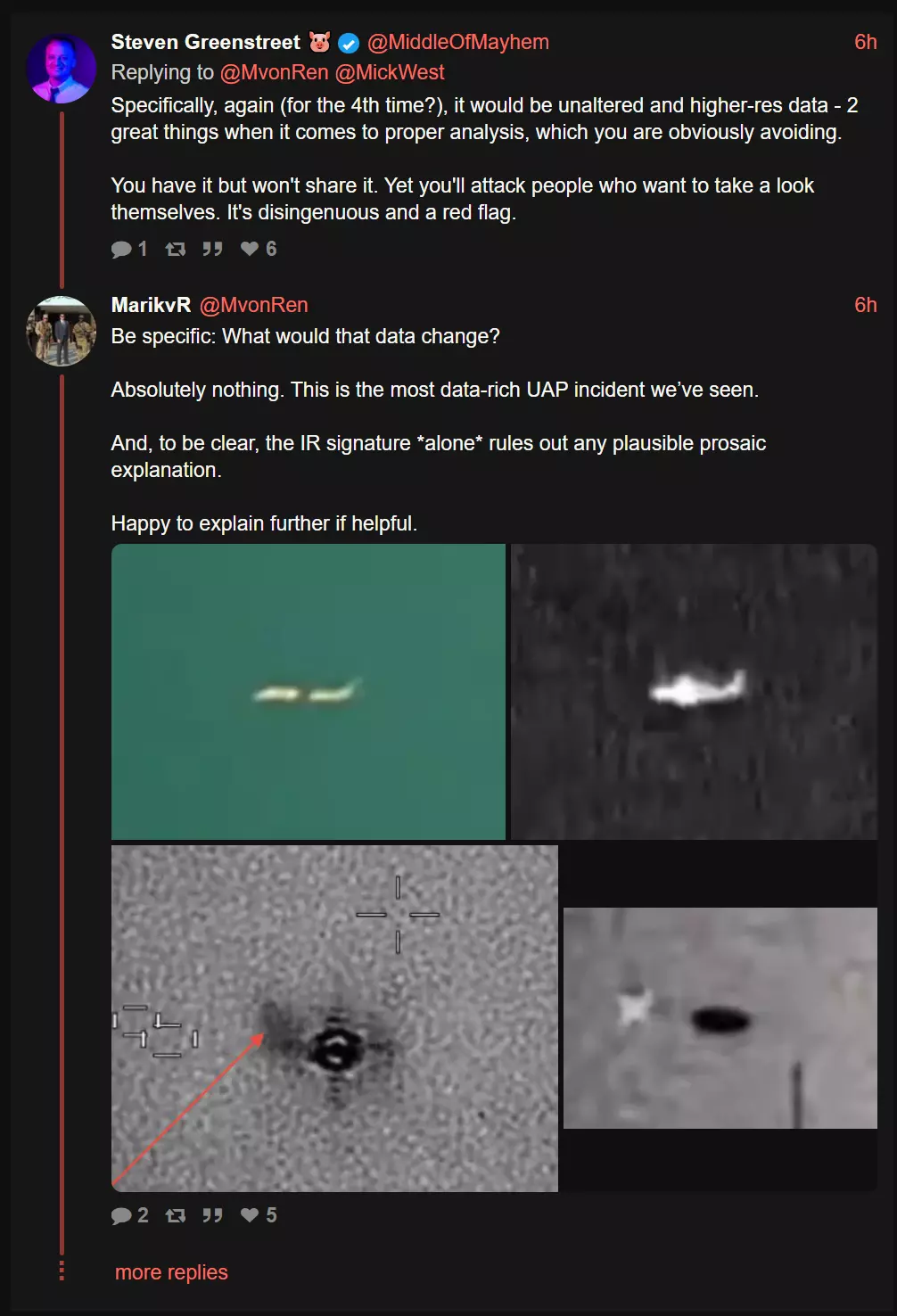Screen dimensions: 897x1316
Task: Open the @MvonRen handle next to MarikvR
Action: tap(254, 305)
